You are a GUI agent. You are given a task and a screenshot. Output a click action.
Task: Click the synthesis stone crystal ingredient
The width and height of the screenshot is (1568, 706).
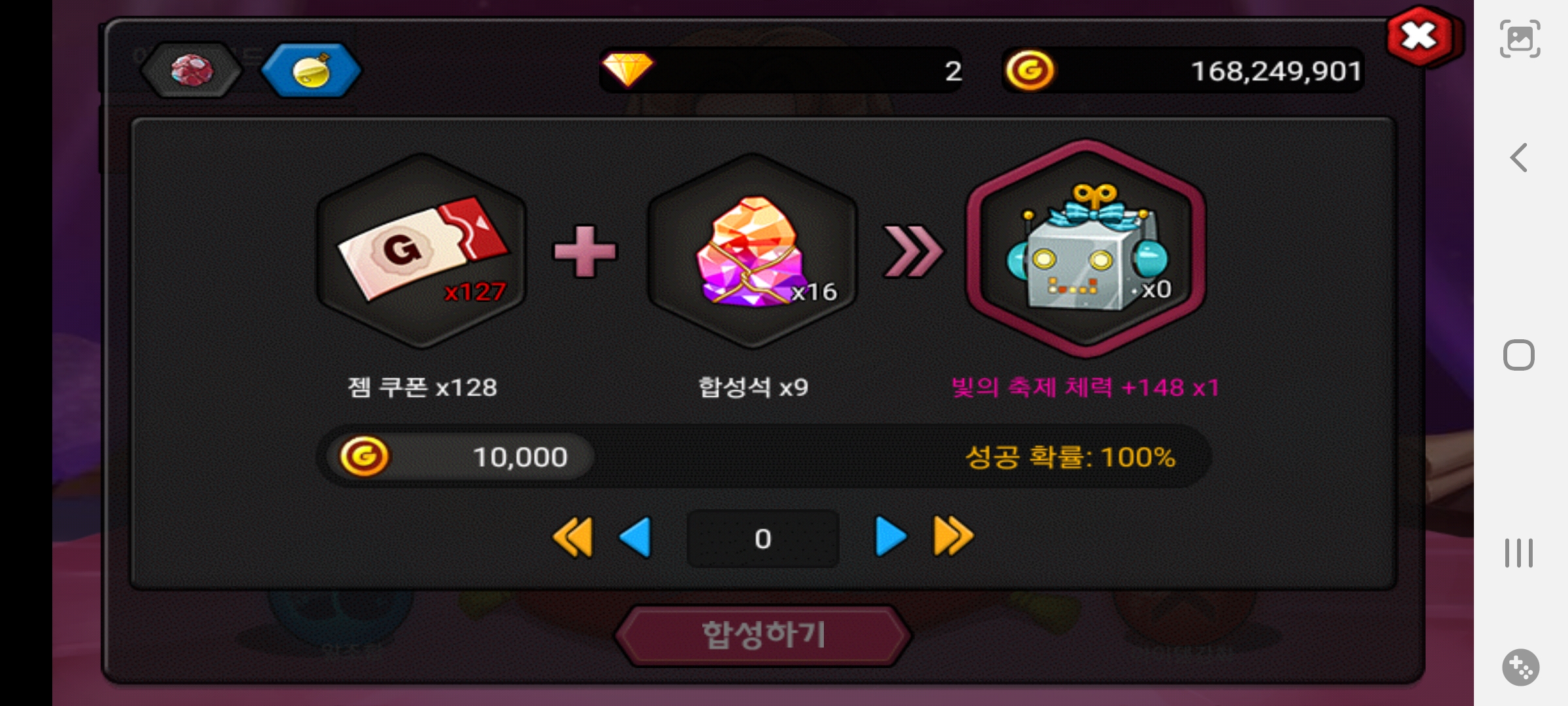pos(752,251)
